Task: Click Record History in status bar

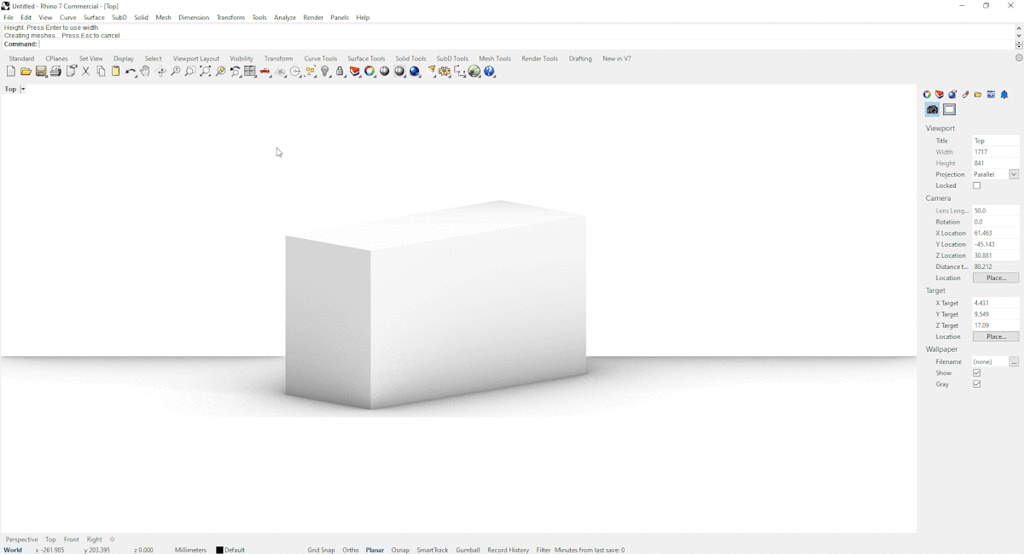Action: (508, 550)
